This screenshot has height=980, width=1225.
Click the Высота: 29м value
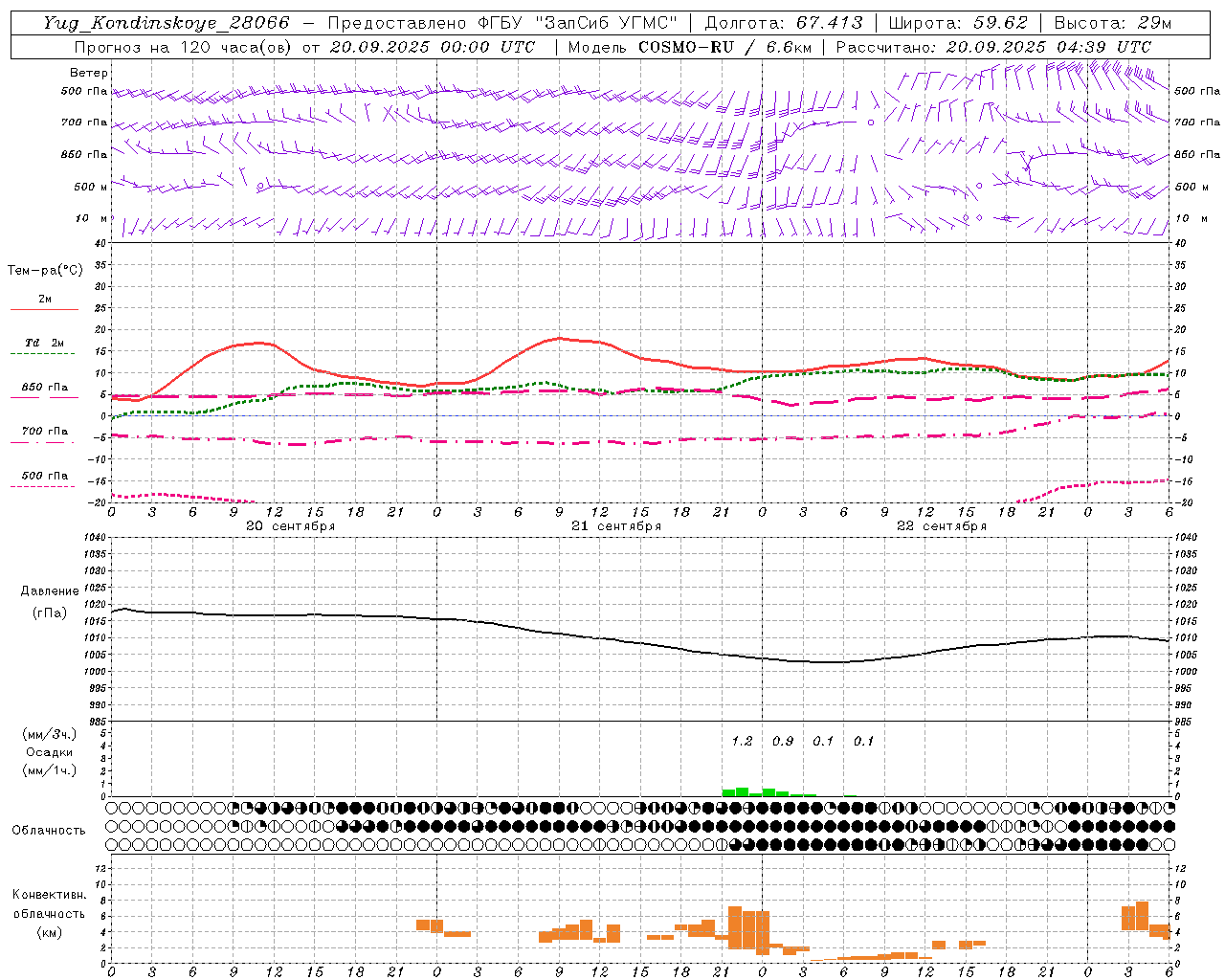click(1113, 23)
